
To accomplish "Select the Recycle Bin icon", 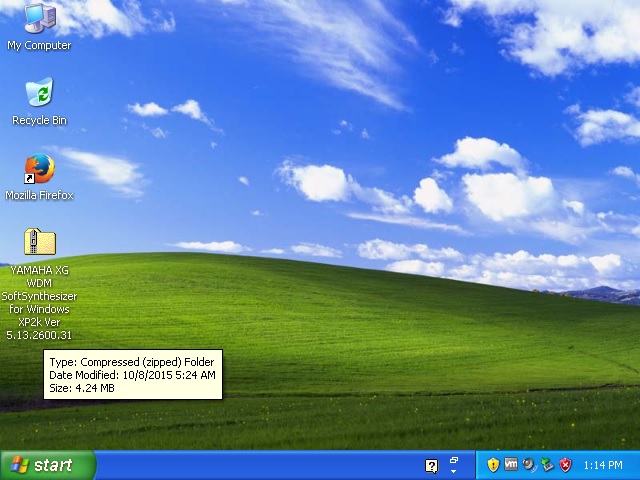I will point(39,93).
